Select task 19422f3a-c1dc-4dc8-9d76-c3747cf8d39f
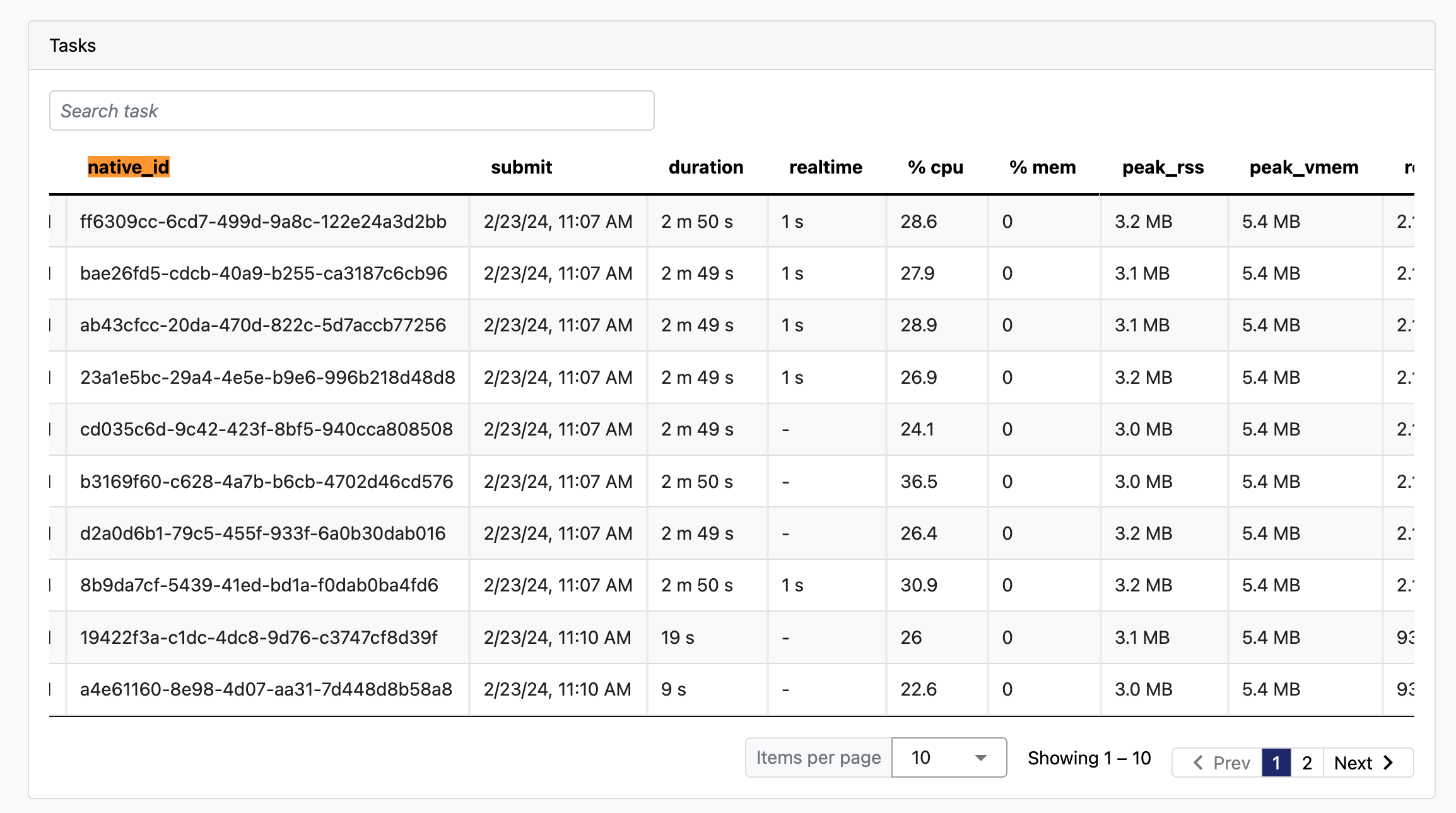Screen dimensions: 1456x813 259,638
